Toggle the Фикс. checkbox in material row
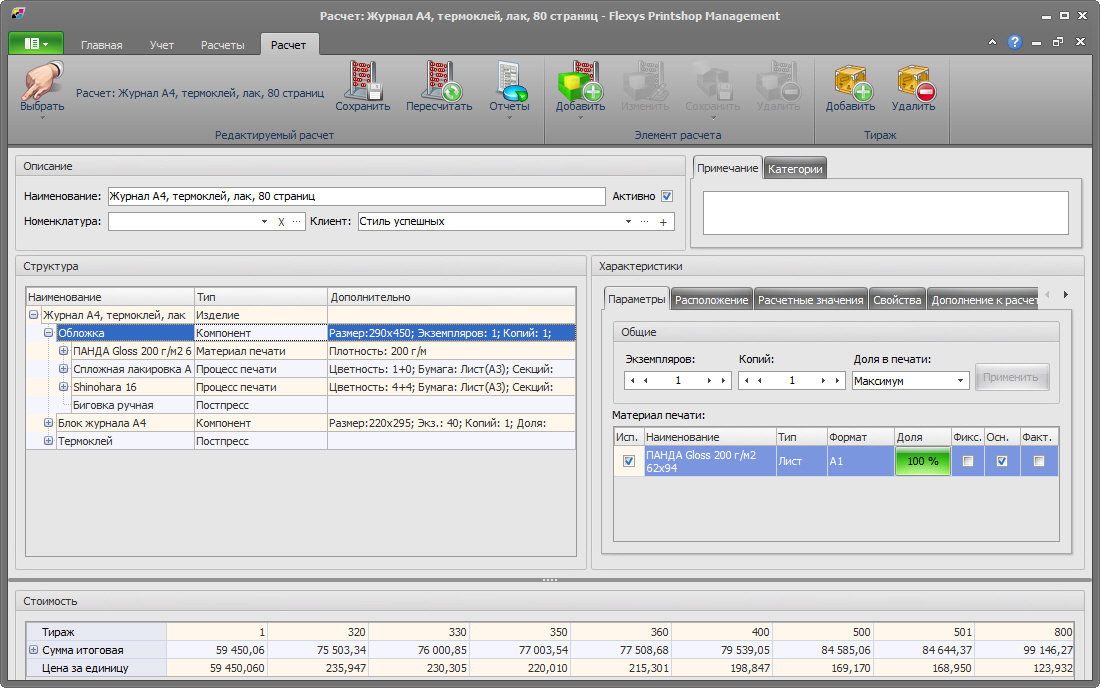 [968, 461]
